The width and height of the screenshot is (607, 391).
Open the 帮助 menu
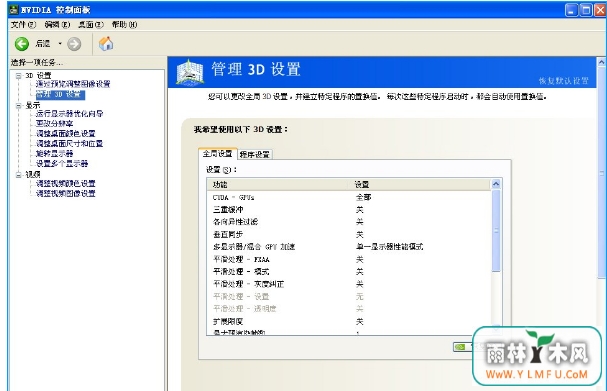pos(124,24)
